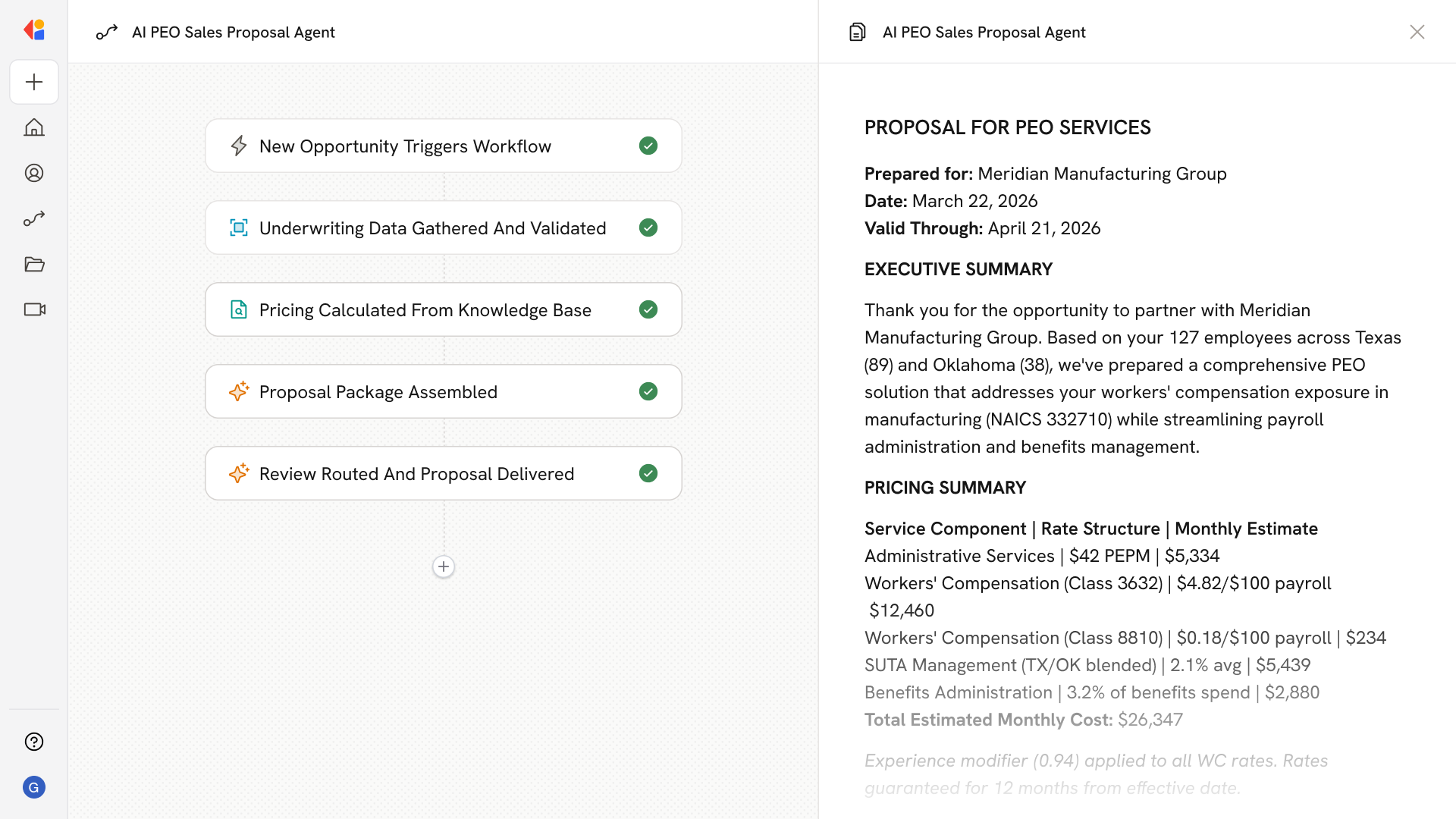Open the Home icon in sidebar
Viewport: 1456px width, 819px height.
pyautogui.click(x=34, y=127)
